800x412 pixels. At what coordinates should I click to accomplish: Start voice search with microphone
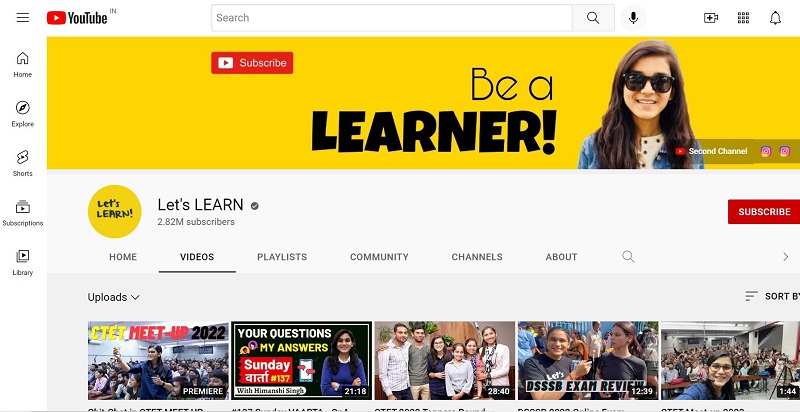tap(633, 18)
